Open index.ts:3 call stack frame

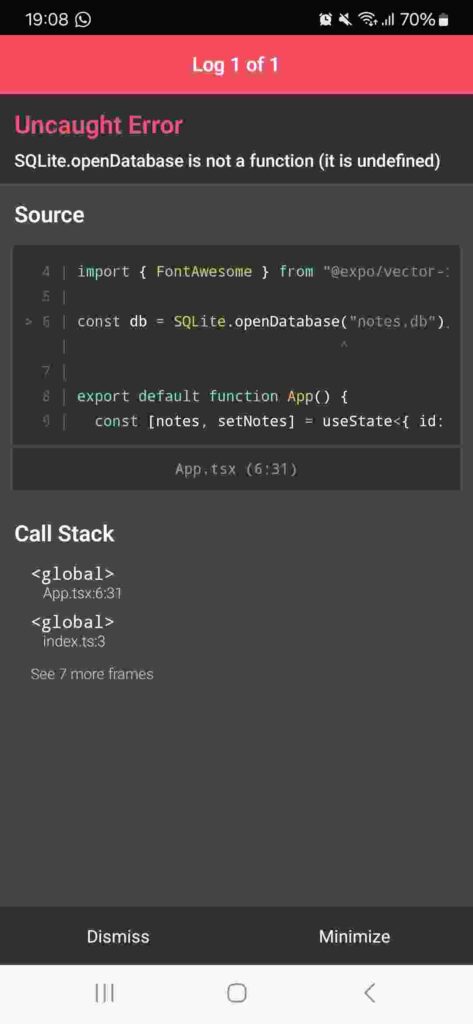tap(73, 631)
